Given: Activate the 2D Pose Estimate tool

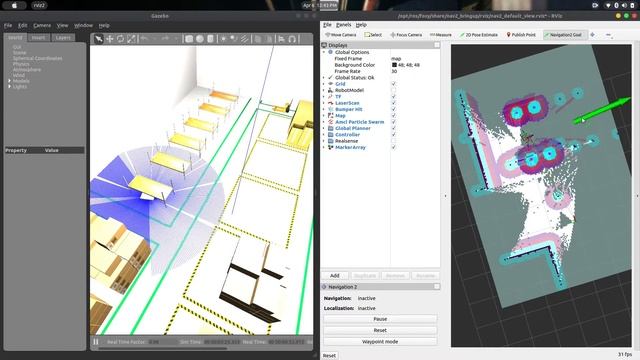Looking at the screenshot, I should (x=479, y=35).
